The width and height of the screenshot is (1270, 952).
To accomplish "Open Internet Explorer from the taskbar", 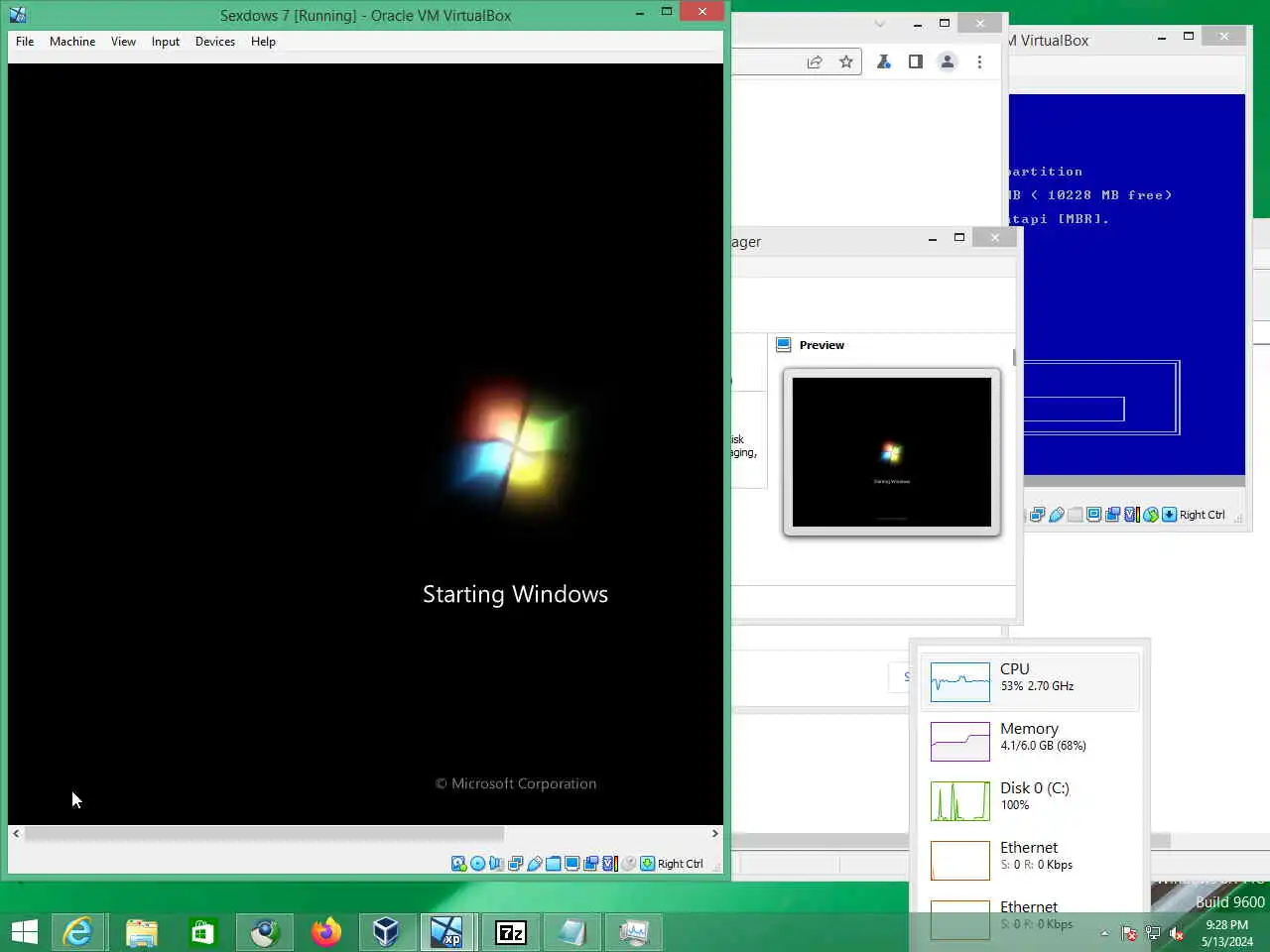I will [78, 932].
